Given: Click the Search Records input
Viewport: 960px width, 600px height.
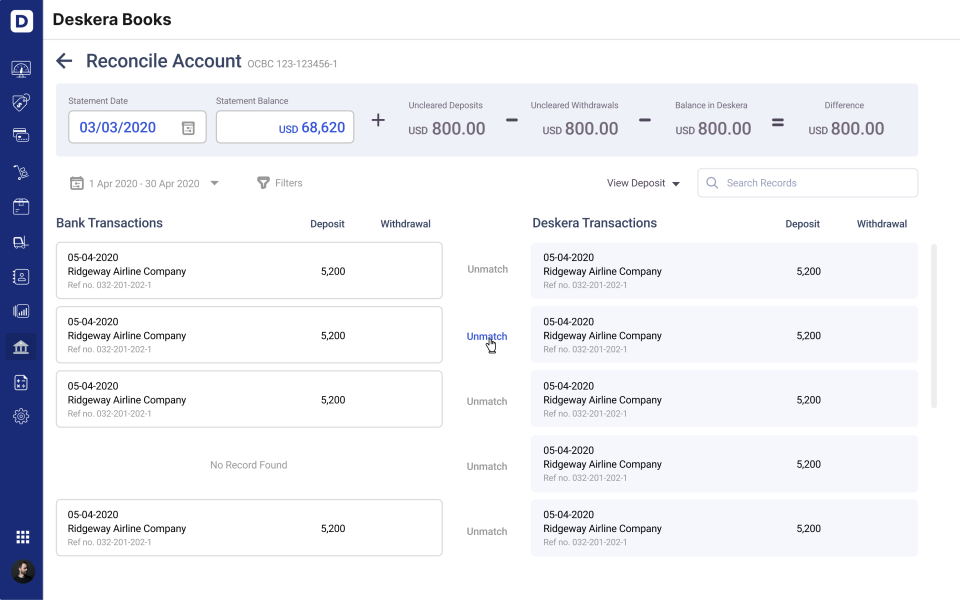Looking at the screenshot, I should [808, 183].
